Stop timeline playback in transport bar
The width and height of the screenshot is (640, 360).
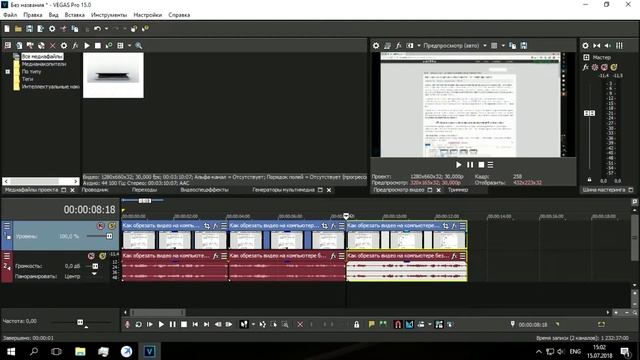coord(184,324)
